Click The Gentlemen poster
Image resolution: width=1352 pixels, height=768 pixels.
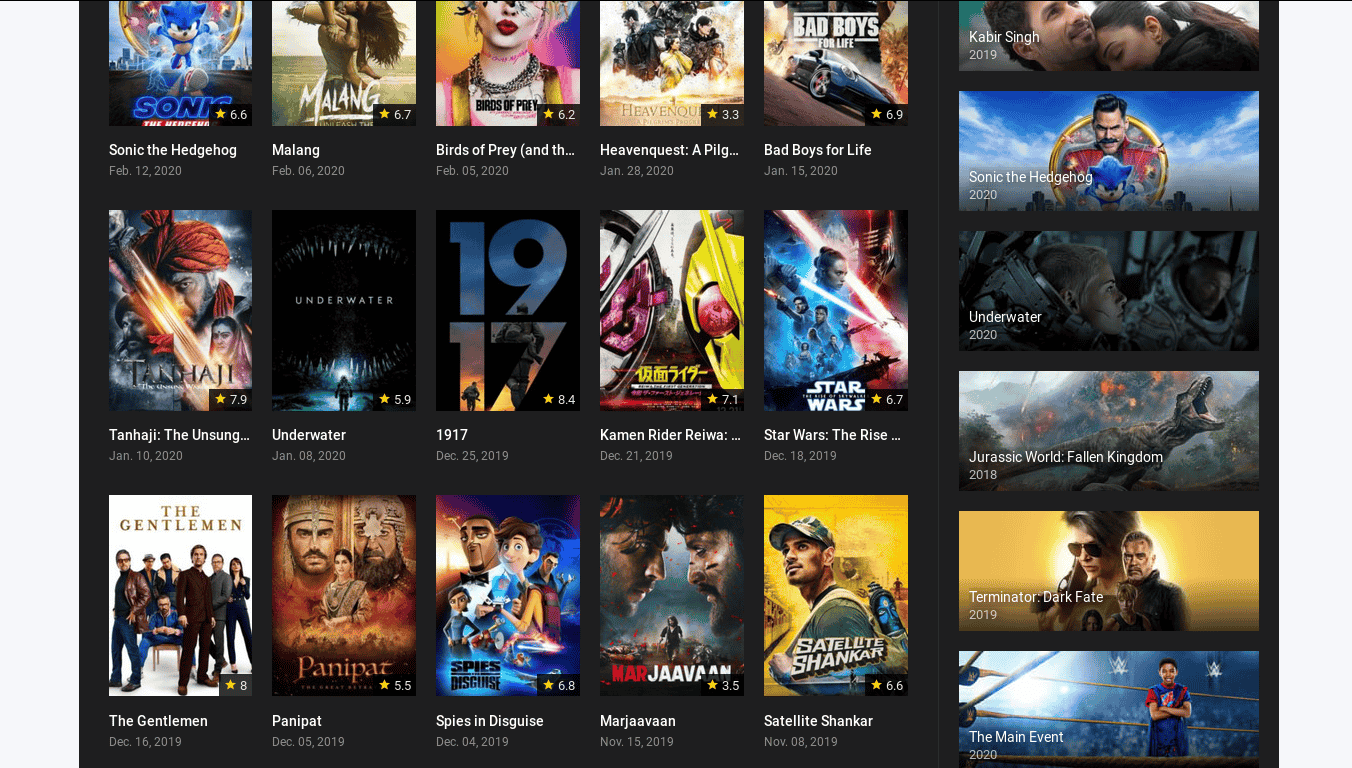pos(180,595)
